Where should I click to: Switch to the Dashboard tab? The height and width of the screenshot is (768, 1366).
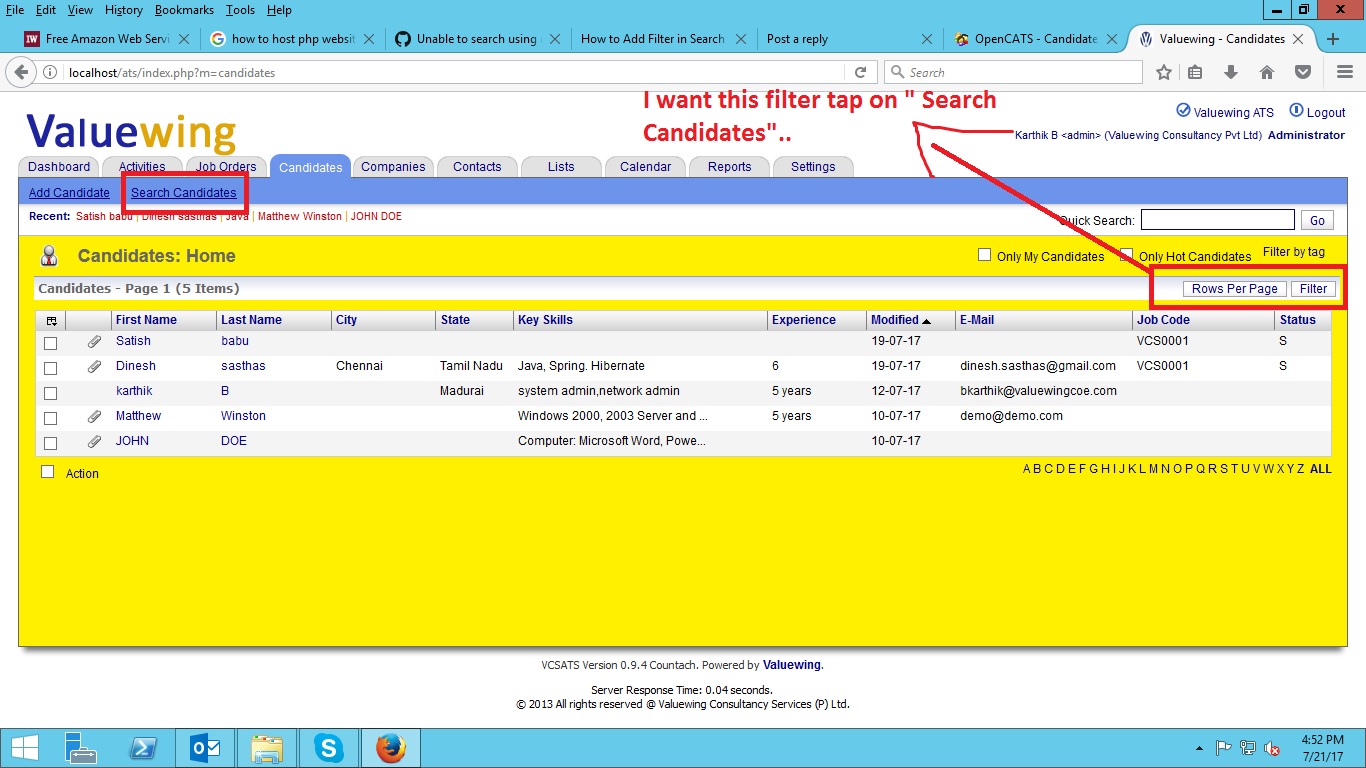coord(59,167)
